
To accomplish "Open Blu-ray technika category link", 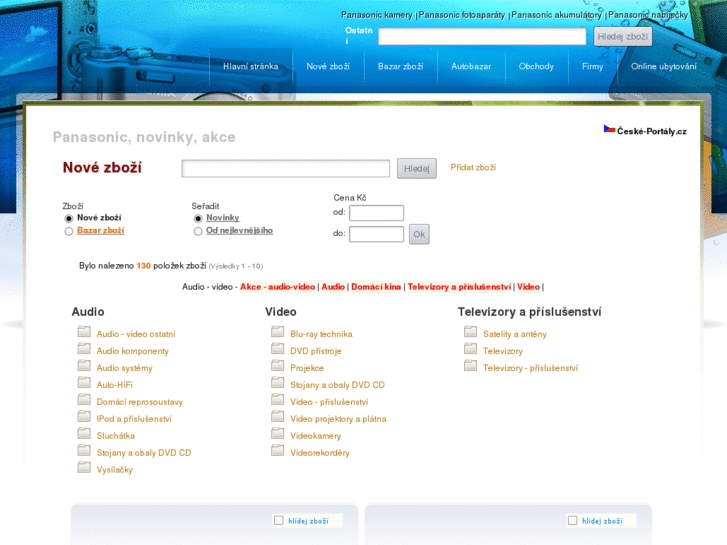I will pyautogui.click(x=321, y=334).
